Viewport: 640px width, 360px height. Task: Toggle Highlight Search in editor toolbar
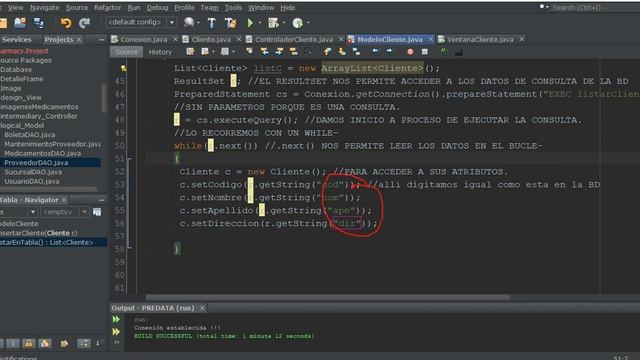pos(294,51)
